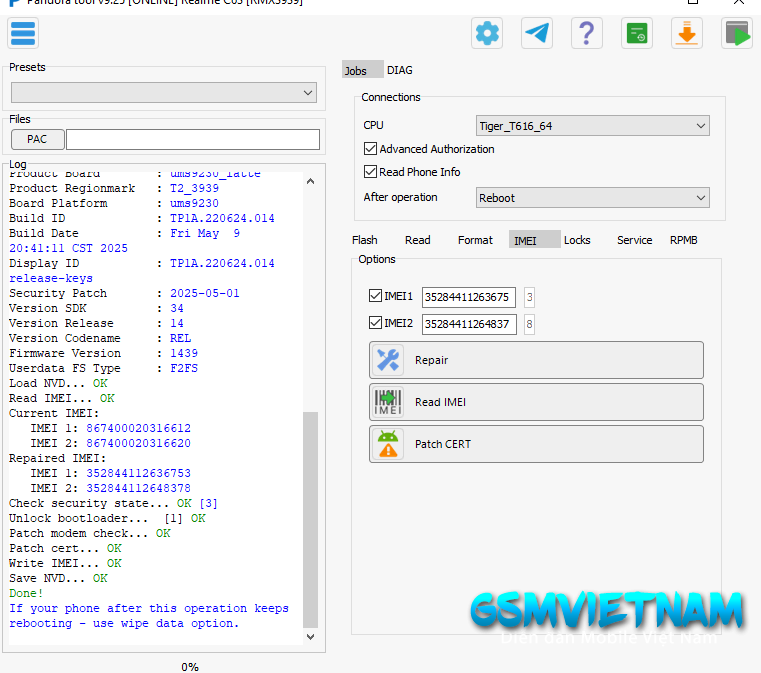The image size is (761, 673).
Task: Click the 0% progress indicator
Action: 190,667
